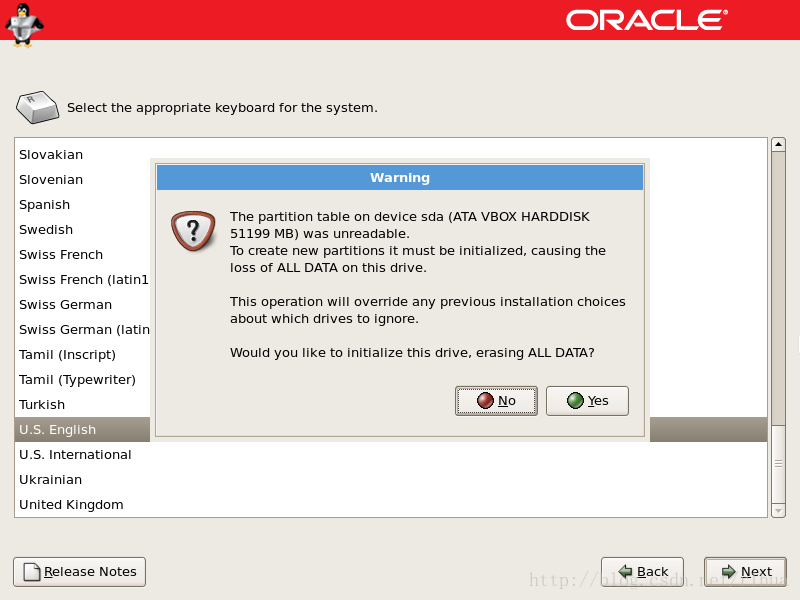Image resolution: width=800 pixels, height=600 pixels.
Task: Select Swiss French (latin1) layout
Action: [x=83, y=280]
